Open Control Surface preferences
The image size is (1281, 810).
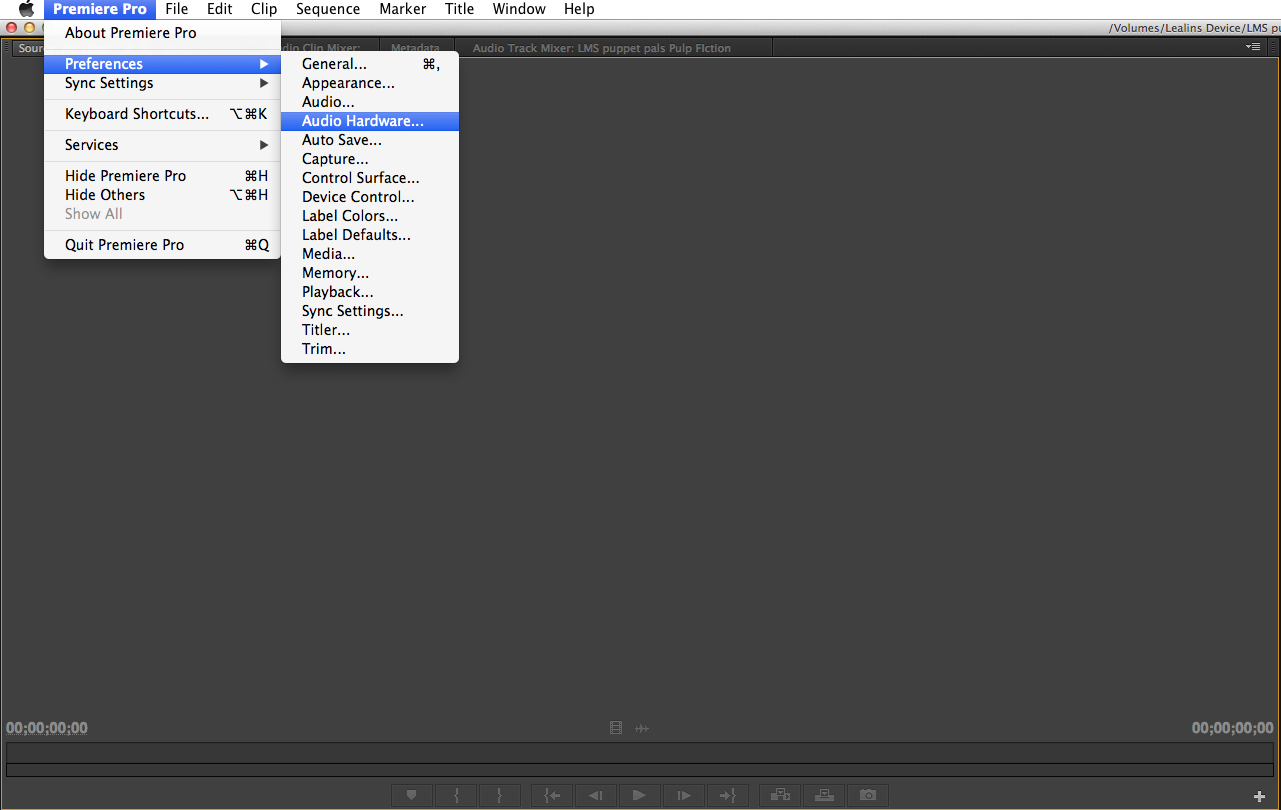(x=370, y=178)
